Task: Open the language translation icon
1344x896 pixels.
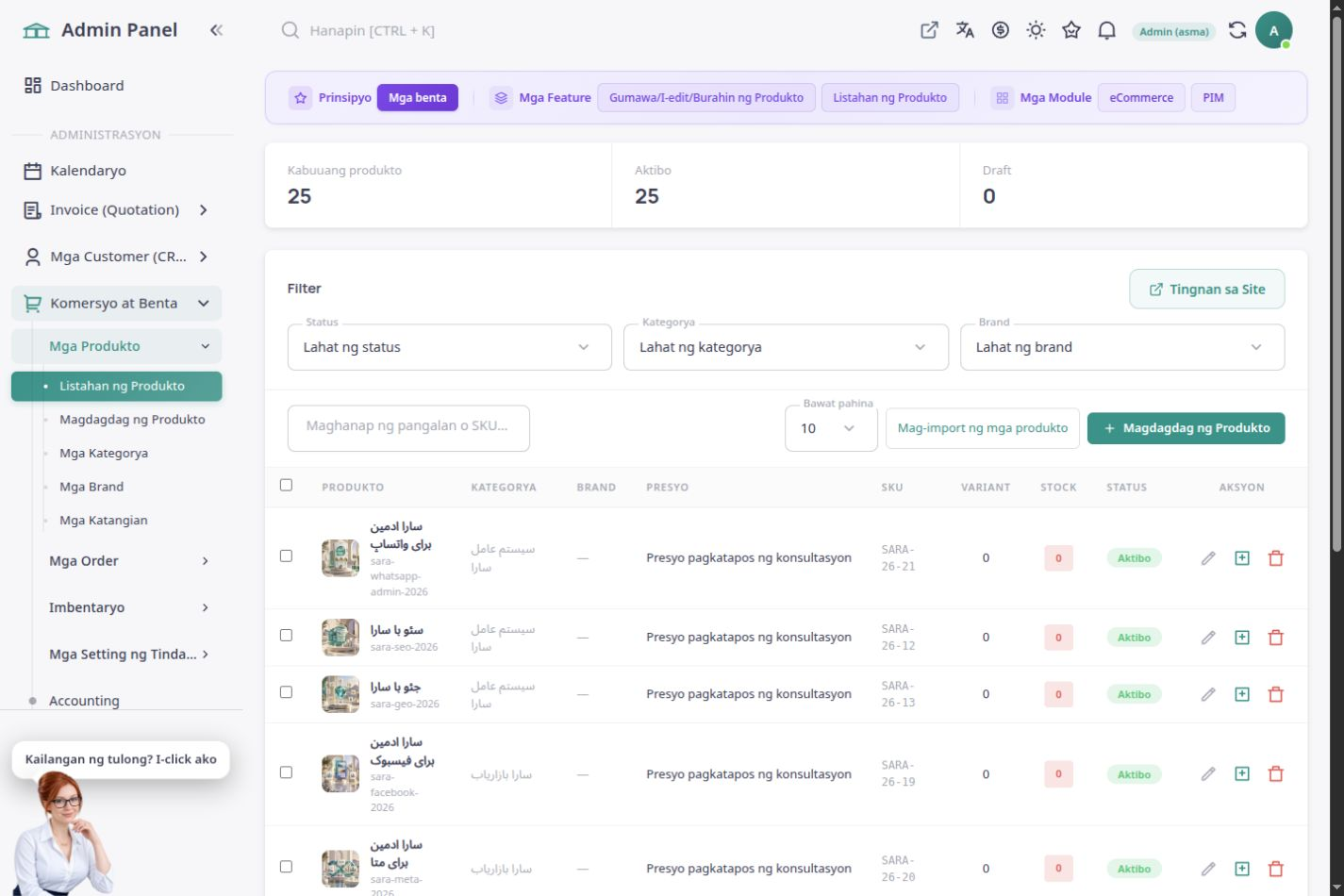Action: (965, 30)
